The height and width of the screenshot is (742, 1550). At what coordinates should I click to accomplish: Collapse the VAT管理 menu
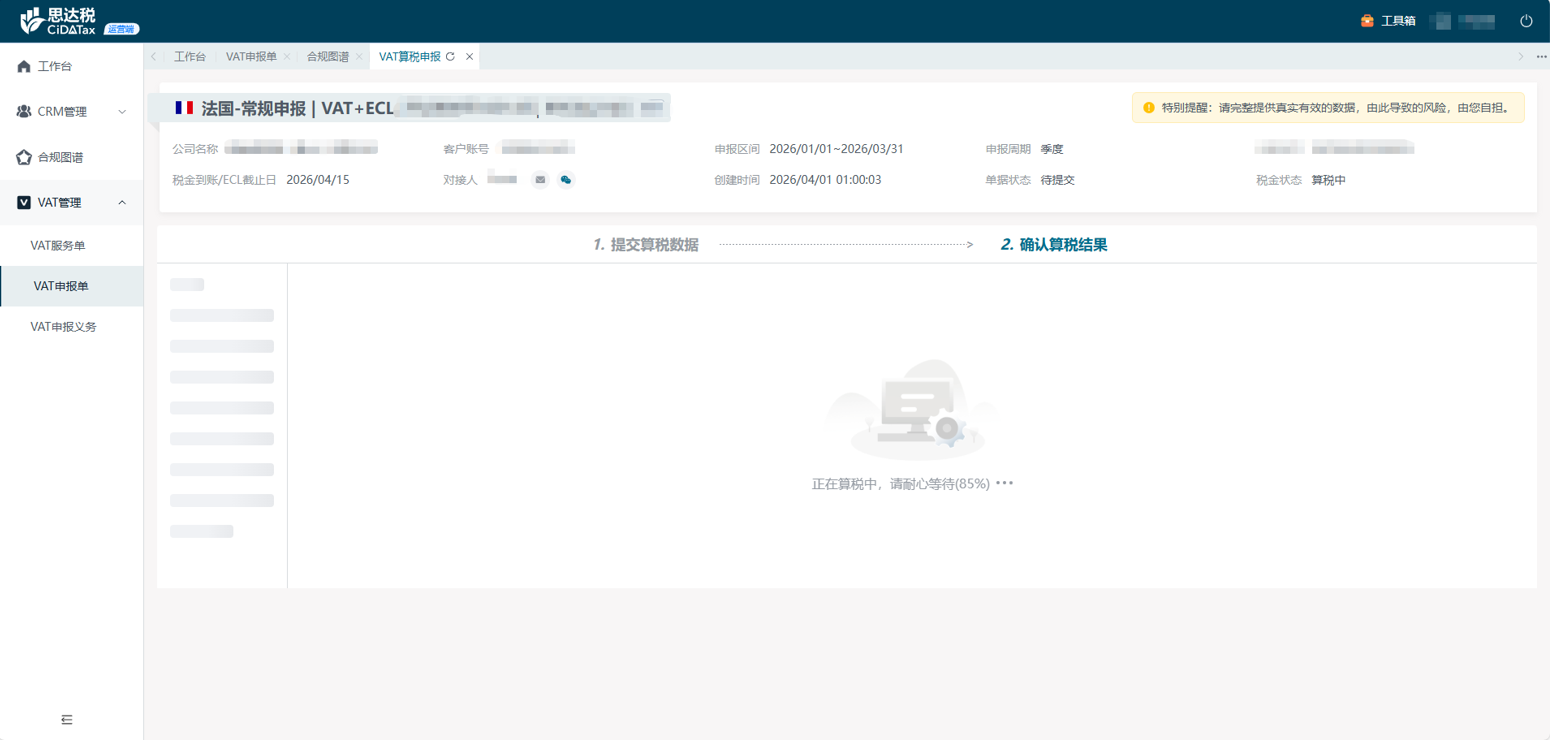tap(71, 203)
